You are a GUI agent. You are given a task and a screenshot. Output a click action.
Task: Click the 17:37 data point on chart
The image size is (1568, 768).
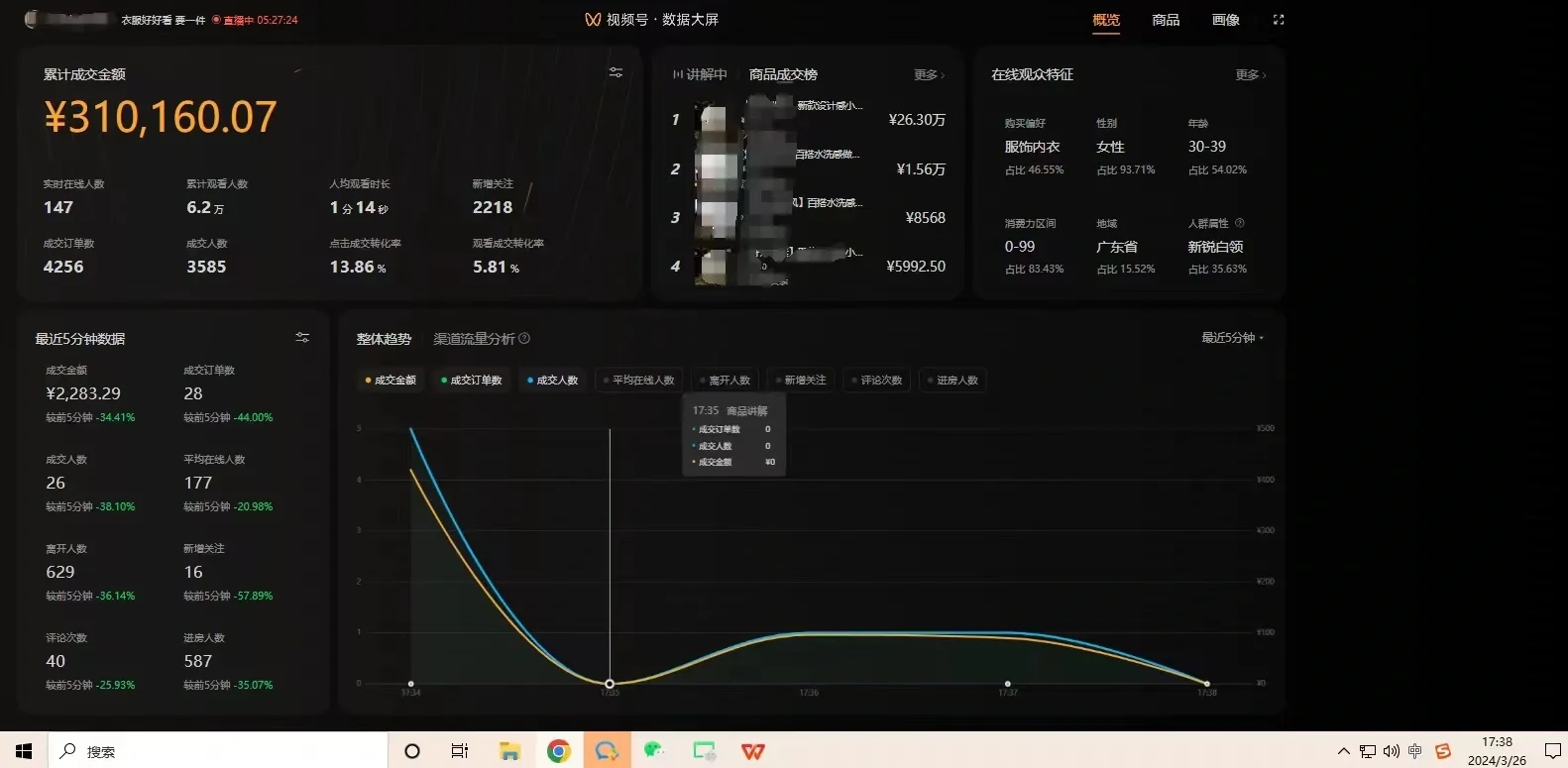[x=1008, y=684]
